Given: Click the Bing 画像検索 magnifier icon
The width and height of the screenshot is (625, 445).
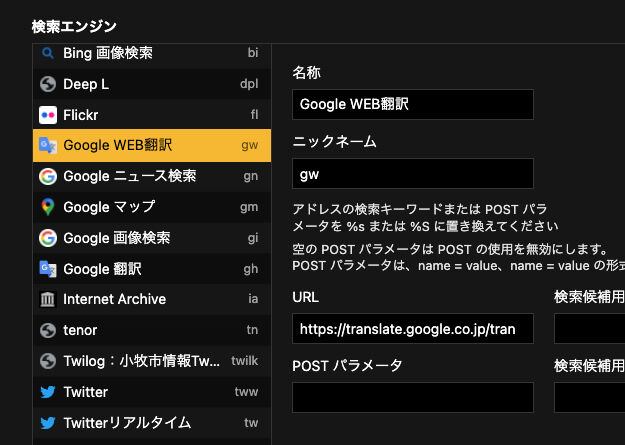Looking at the screenshot, I should click(x=48, y=53).
